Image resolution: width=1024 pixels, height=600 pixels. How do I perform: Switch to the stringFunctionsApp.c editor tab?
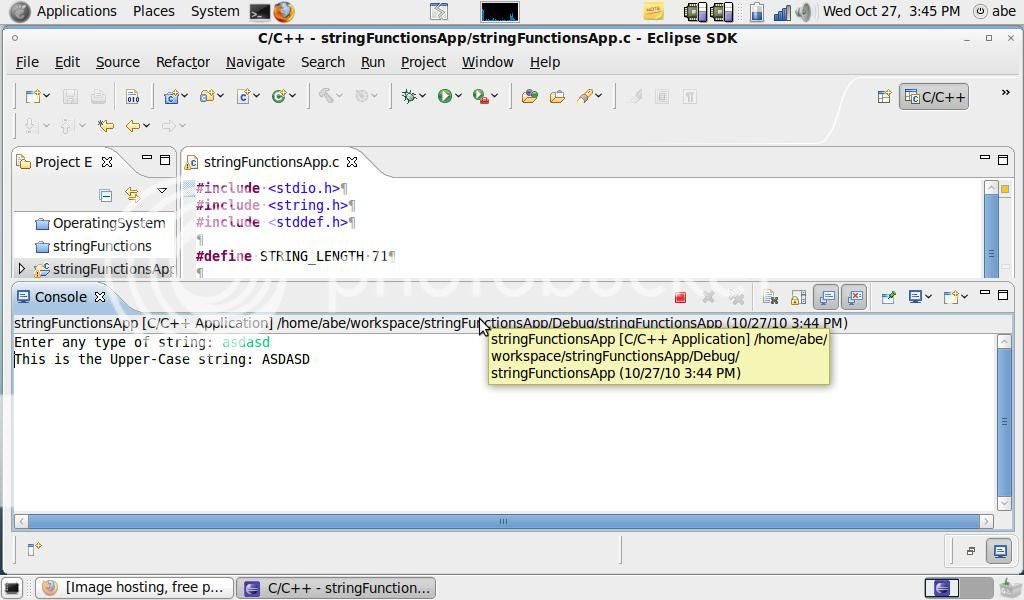(270, 162)
